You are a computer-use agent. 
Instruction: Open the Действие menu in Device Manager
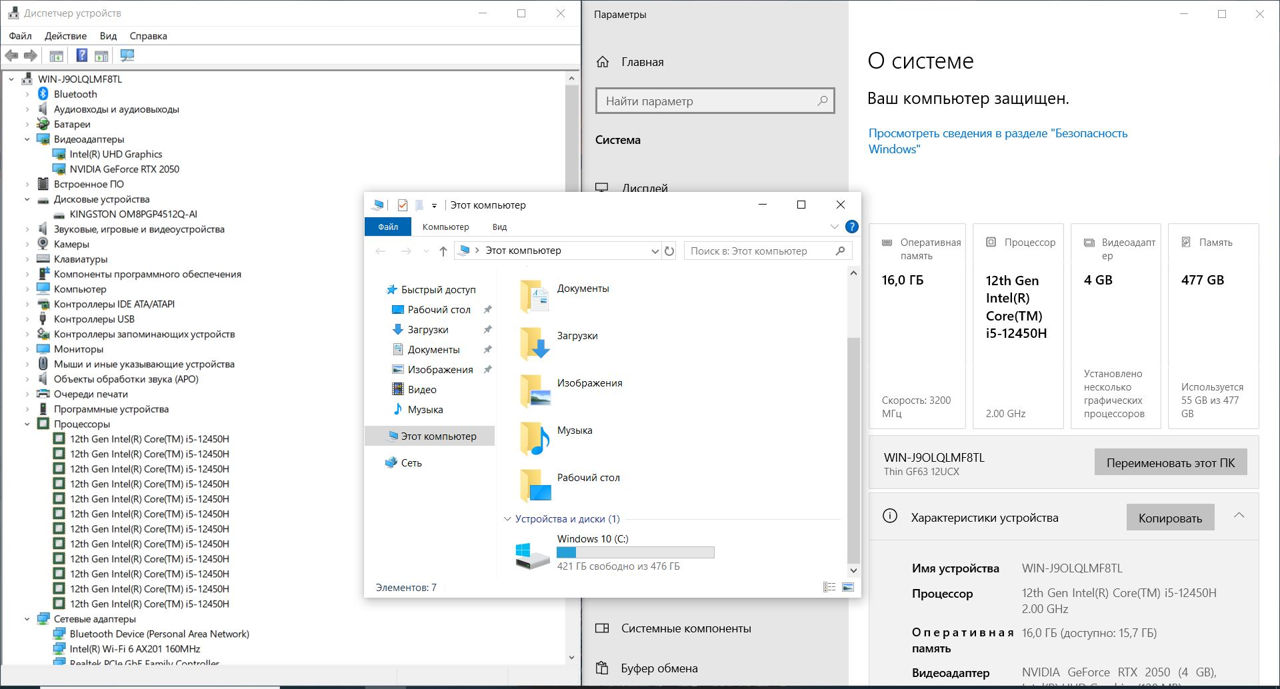pyautogui.click(x=65, y=36)
